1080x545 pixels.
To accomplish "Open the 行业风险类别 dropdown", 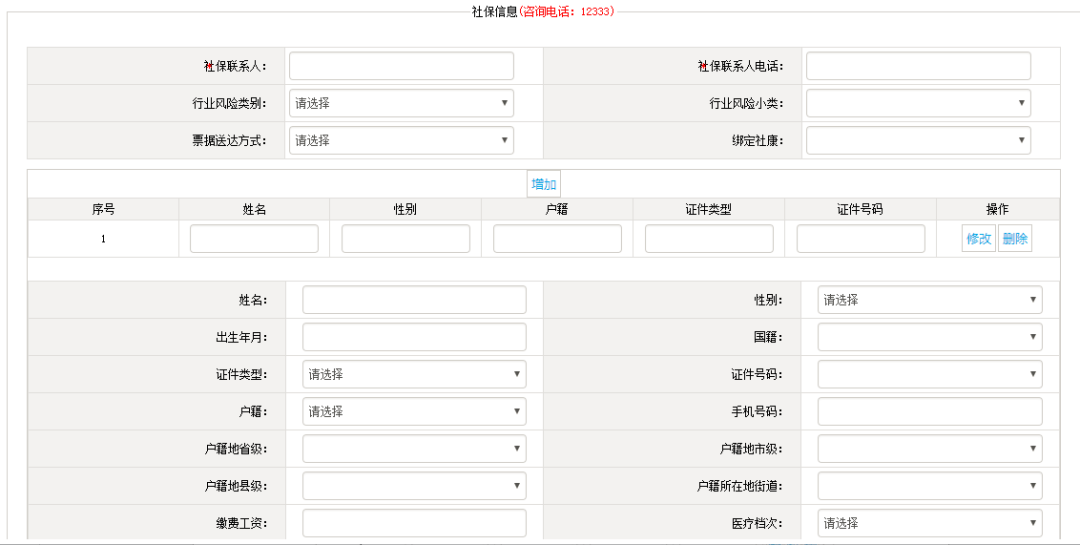I will 401,103.
